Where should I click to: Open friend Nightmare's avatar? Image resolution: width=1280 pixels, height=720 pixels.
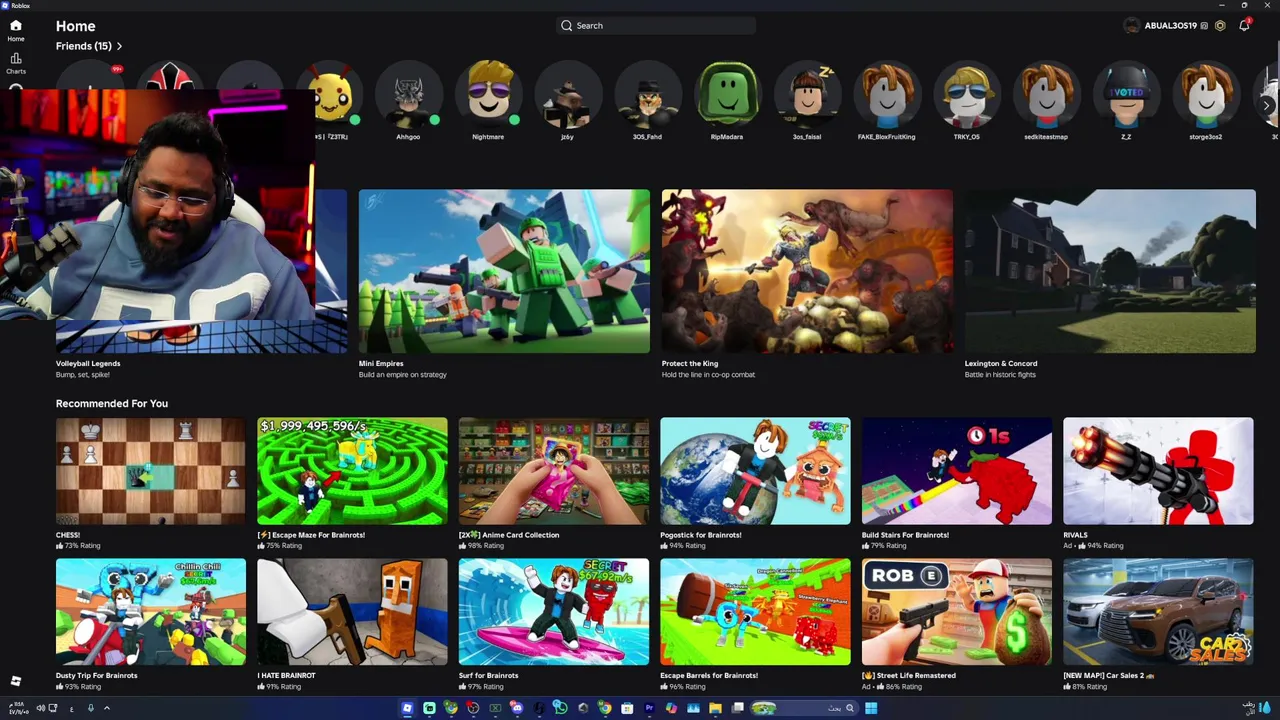click(x=488, y=96)
